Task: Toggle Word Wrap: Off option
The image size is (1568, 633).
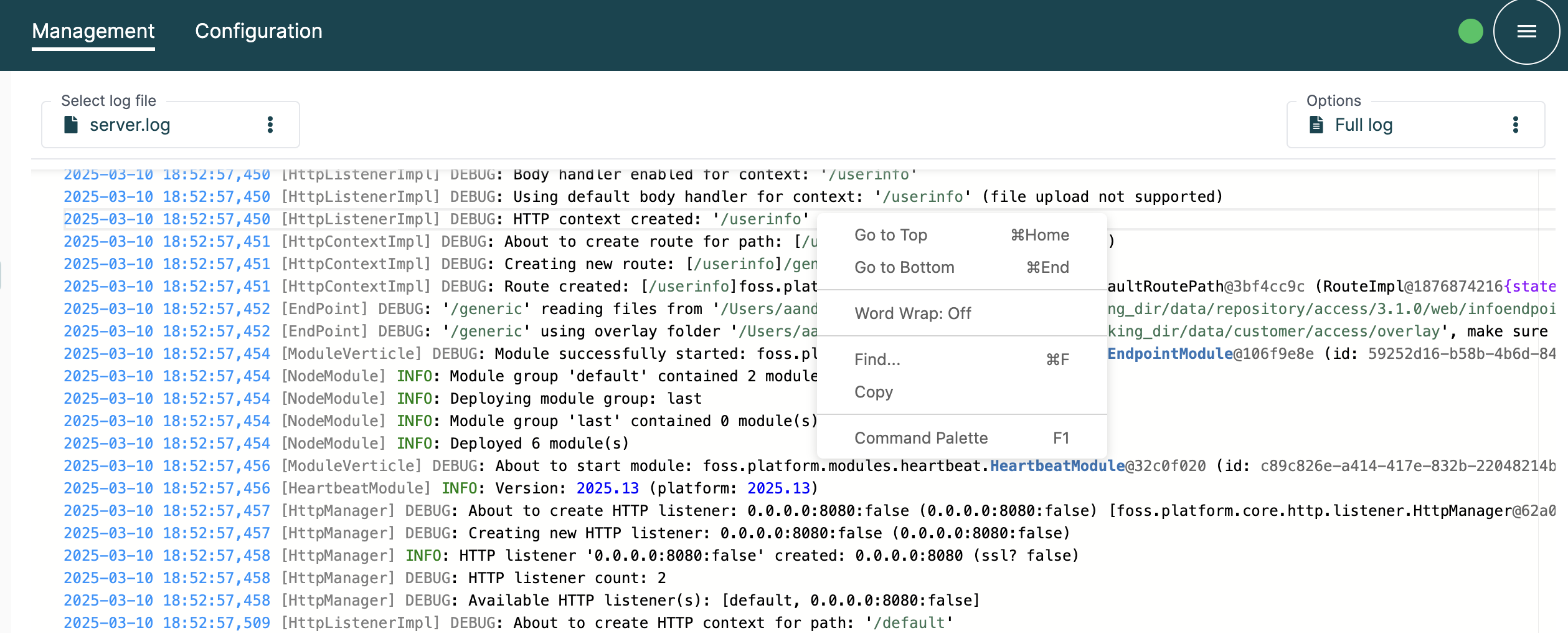Action: coord(912,313)
